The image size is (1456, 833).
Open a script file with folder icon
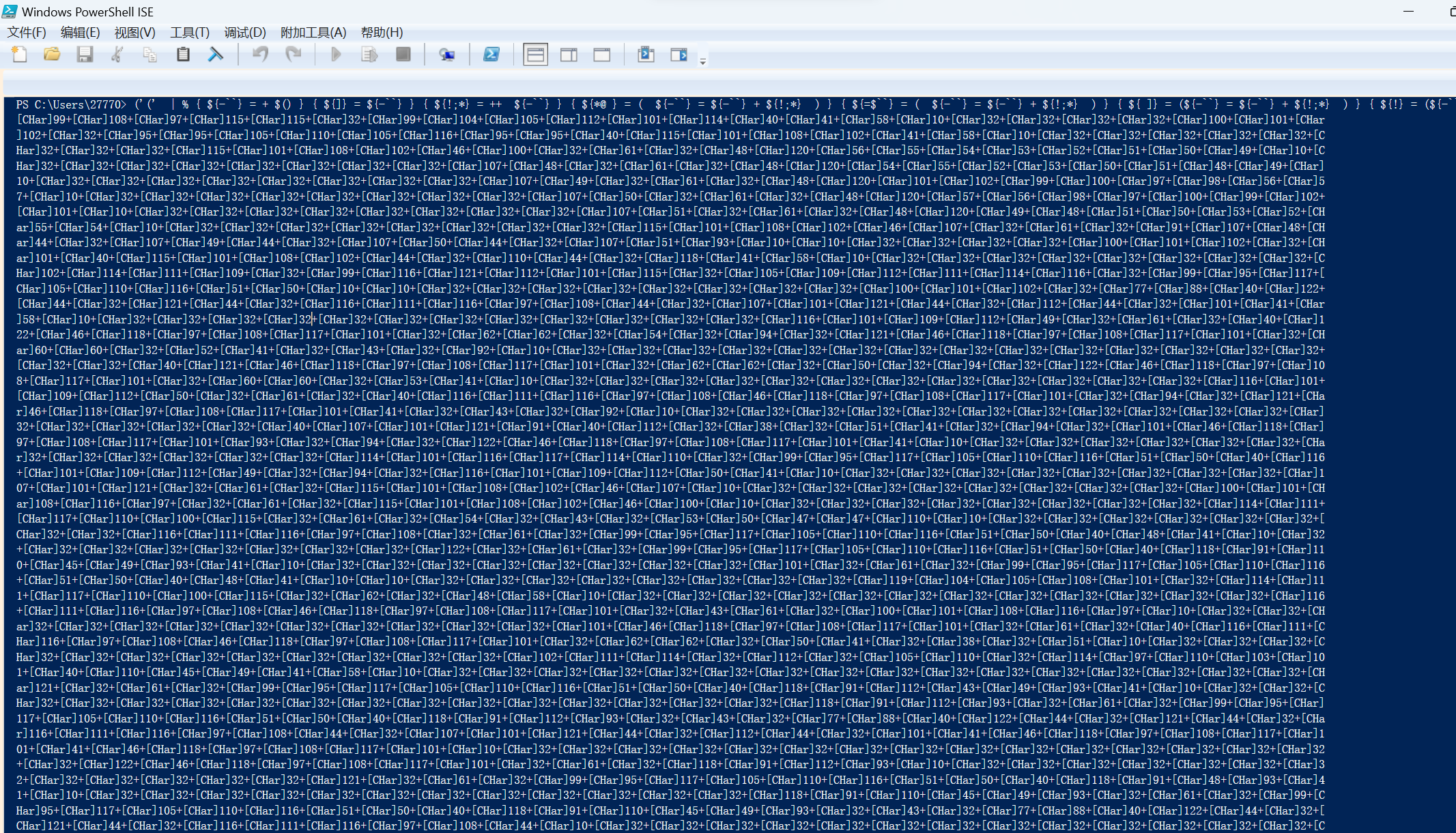[x=52, y=55]
